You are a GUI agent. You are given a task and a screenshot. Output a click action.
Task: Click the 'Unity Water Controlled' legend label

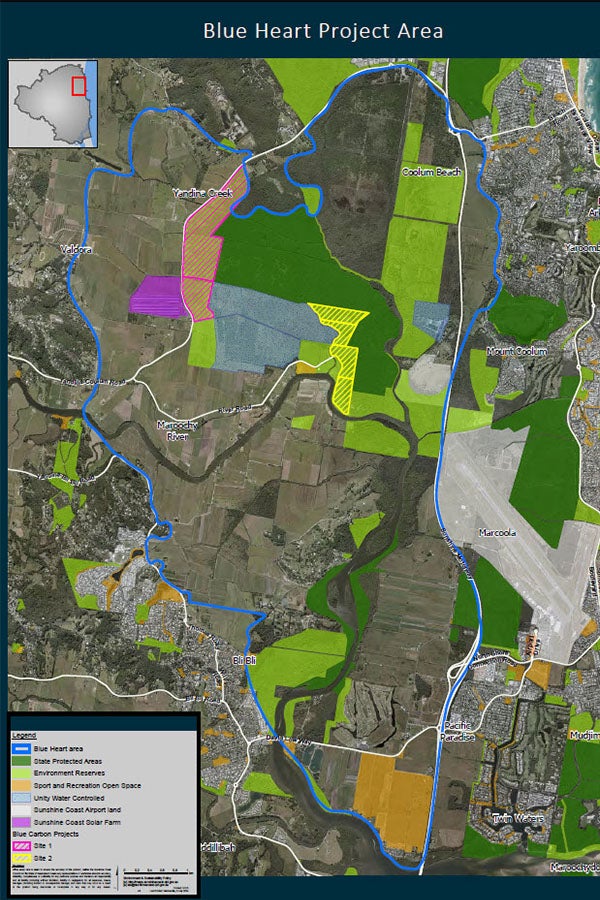pyautogui.click(x=69, y=798)
